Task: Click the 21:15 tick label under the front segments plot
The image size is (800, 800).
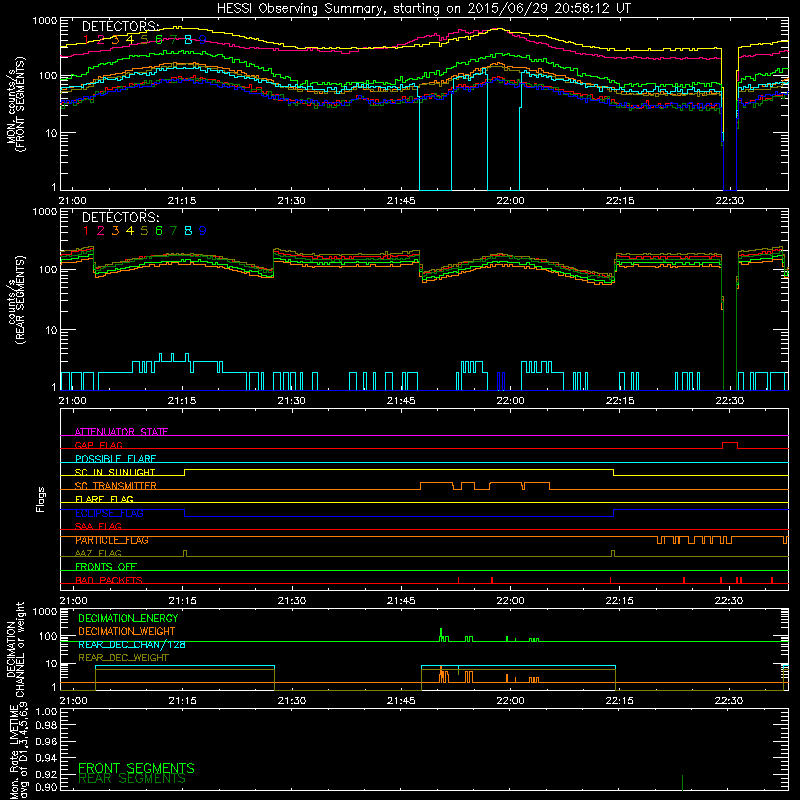Action: pyautogui.click(x=182, y=201)
